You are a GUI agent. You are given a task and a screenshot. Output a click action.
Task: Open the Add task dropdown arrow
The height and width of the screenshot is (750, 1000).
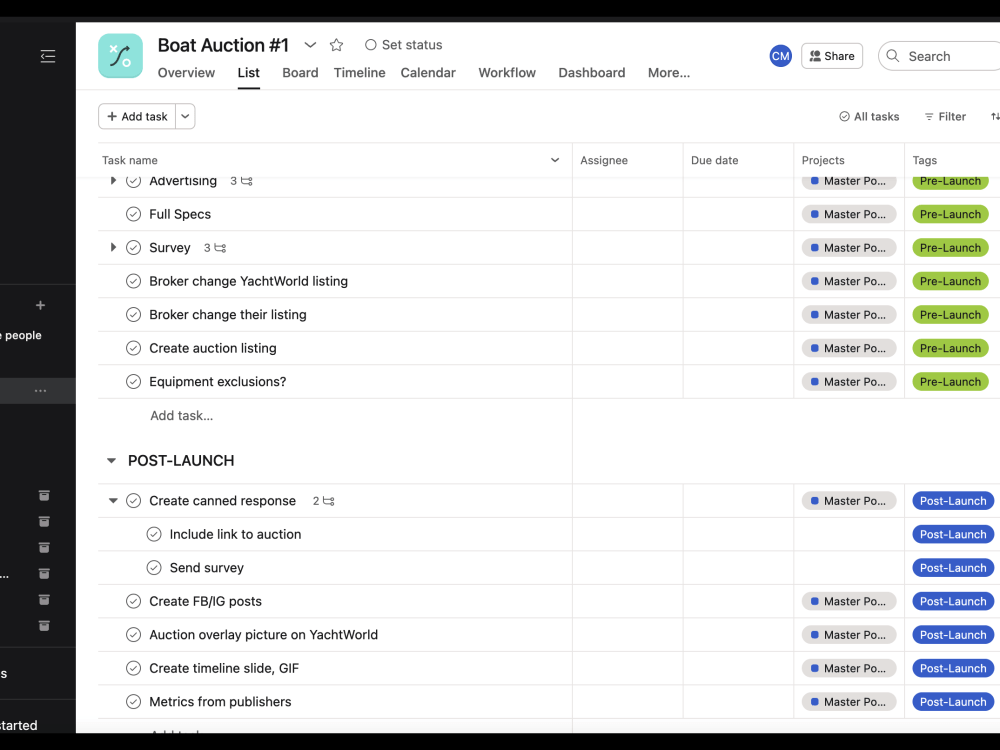coord(185,116)
